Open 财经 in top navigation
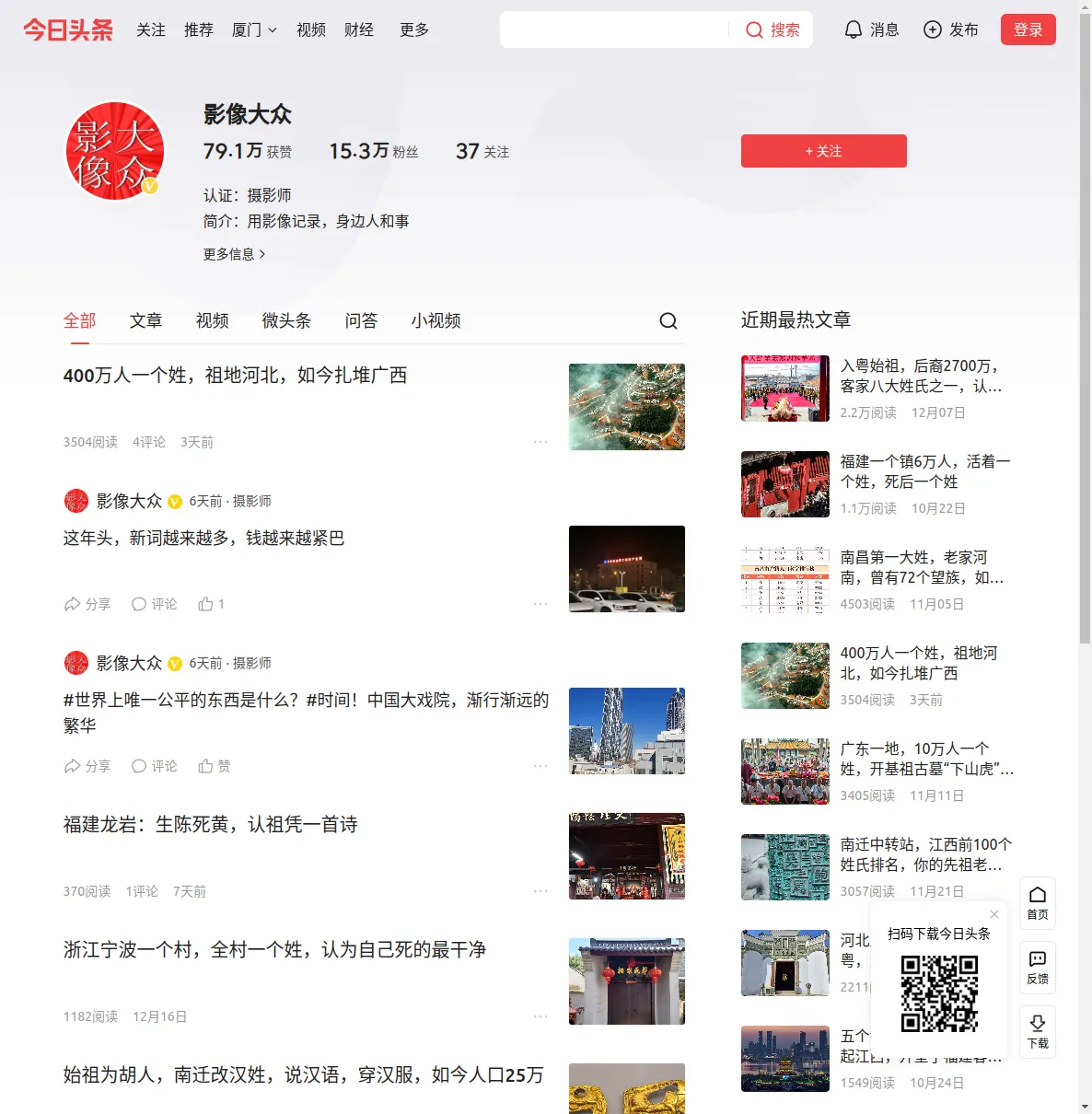The height and width of the screenshot is (1114, 1092). 359,29
